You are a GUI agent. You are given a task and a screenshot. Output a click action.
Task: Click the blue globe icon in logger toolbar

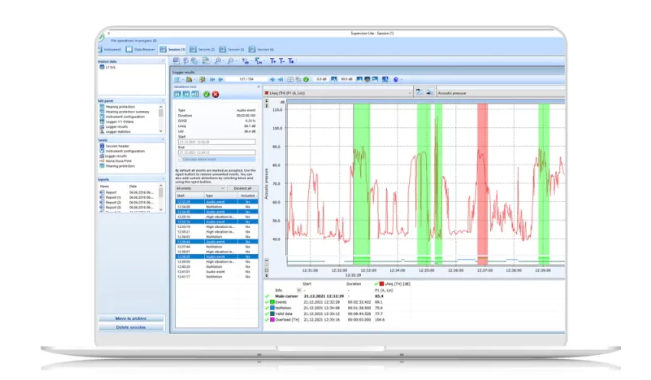[396, 79]
